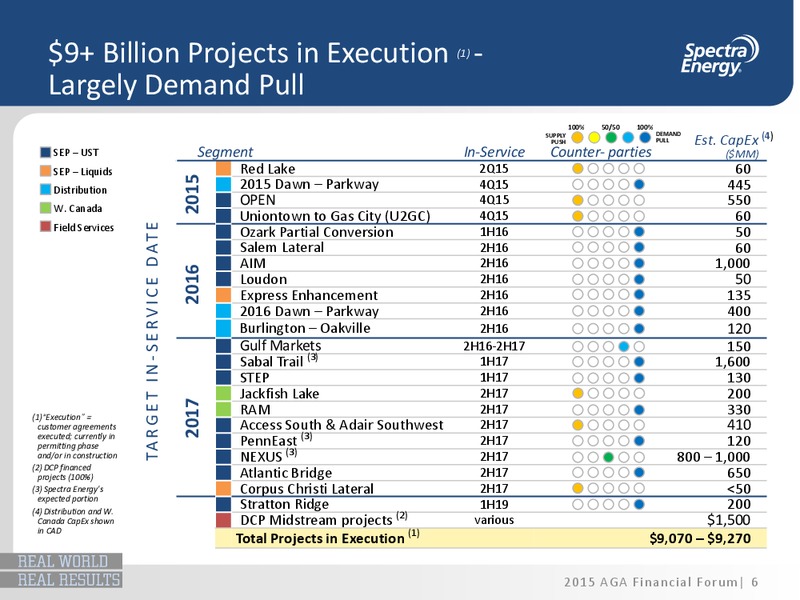Screen dimensions: 800x600
Task: Click the Loudon project name
Action: coord(264,279)
